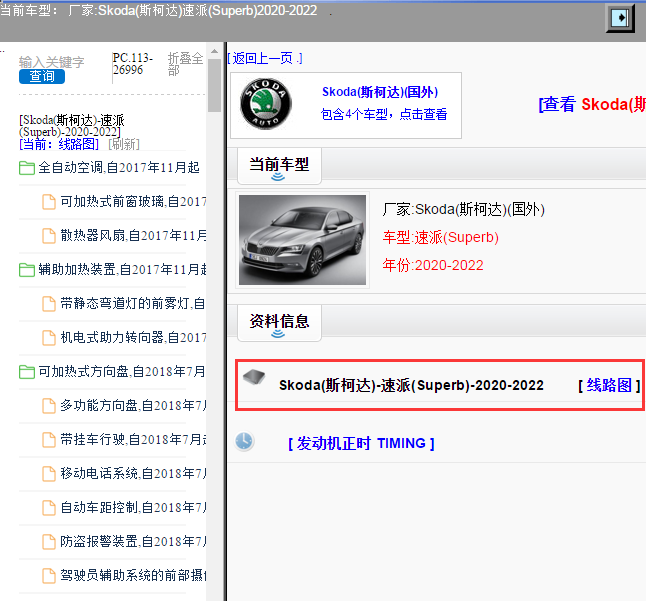Click file icon beside 可加热式前窗玻璃

coord(49,202)
